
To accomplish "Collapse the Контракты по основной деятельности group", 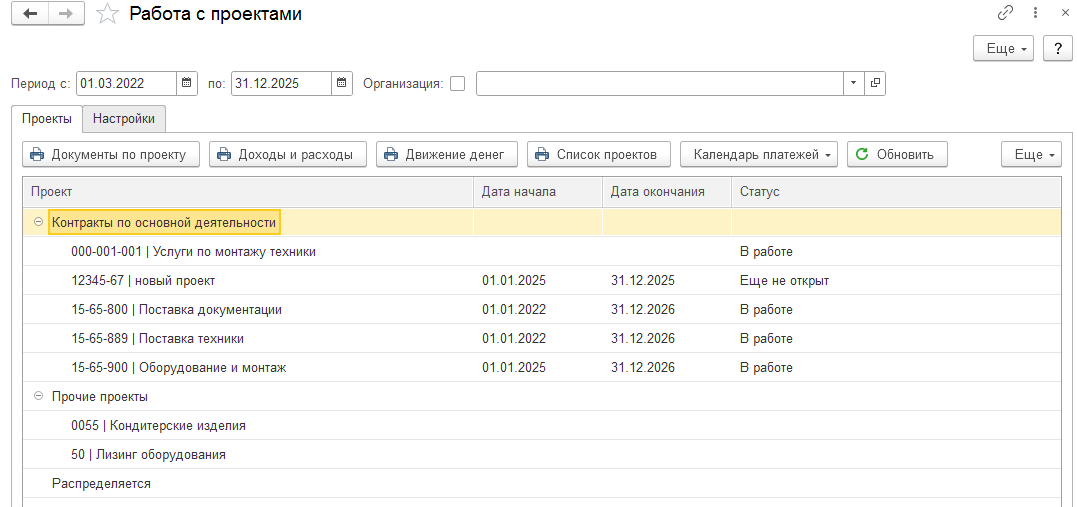I will pyautogui.click(x=38, y=222).
